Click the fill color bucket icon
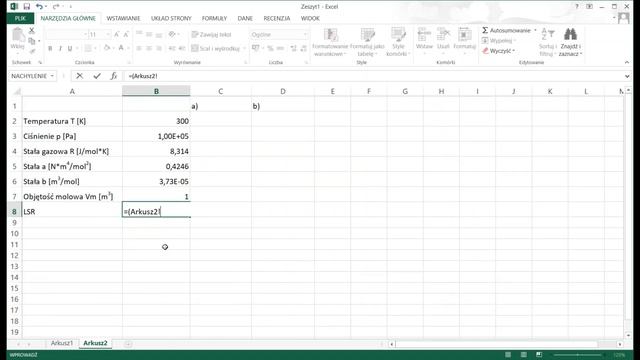 [x=107, y=48]
